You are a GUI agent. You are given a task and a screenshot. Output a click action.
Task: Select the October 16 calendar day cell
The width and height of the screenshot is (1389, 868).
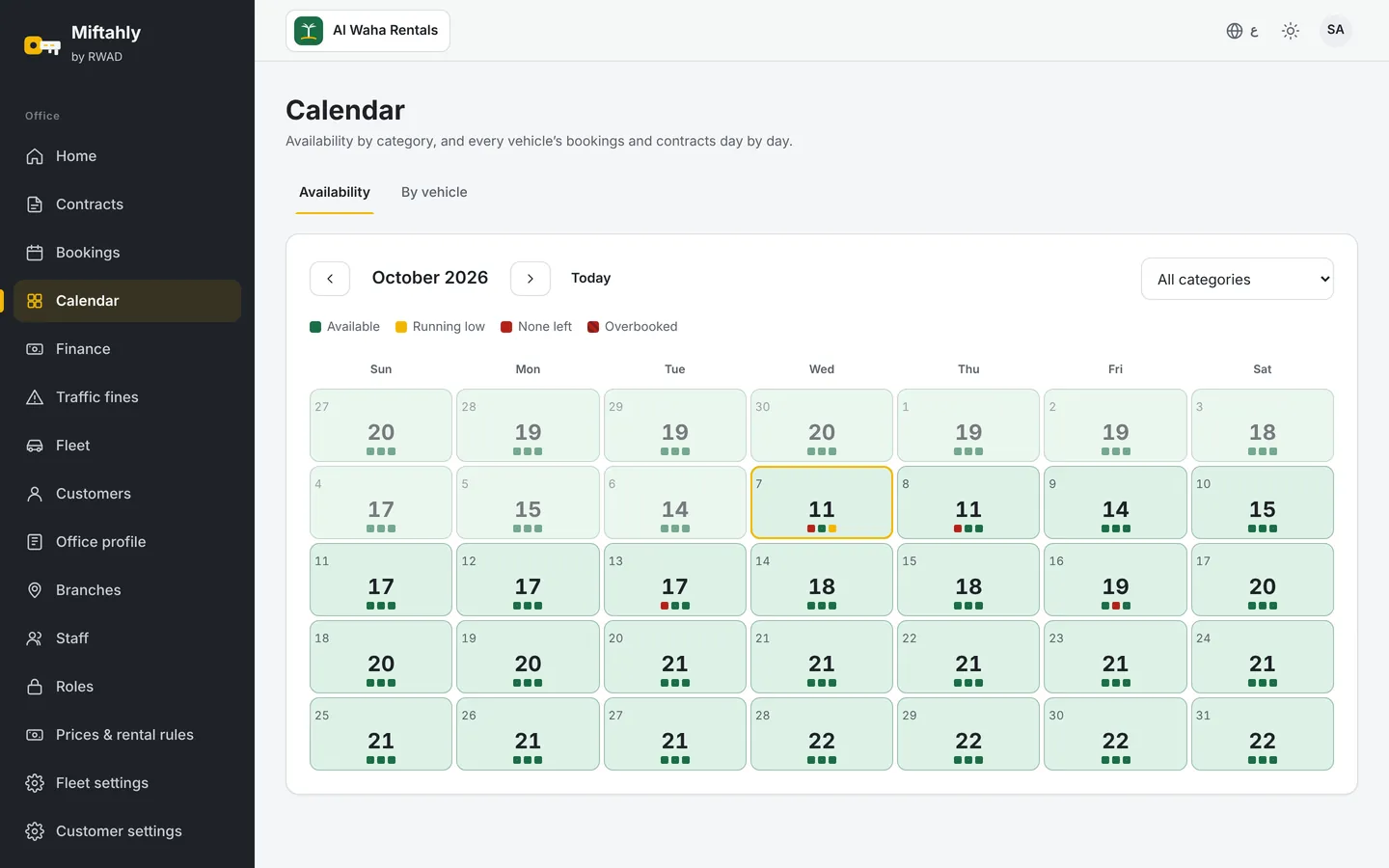coord(1116,580)
